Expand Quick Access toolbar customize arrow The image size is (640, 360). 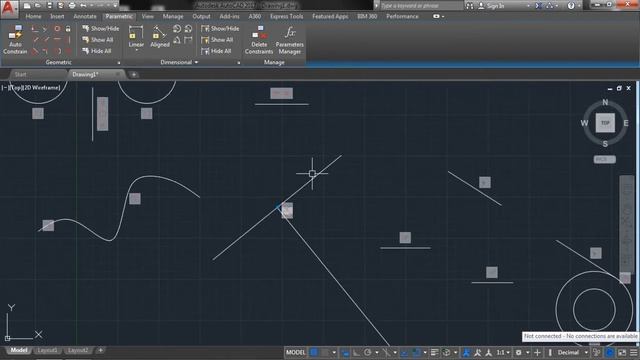tap(116, 6)
